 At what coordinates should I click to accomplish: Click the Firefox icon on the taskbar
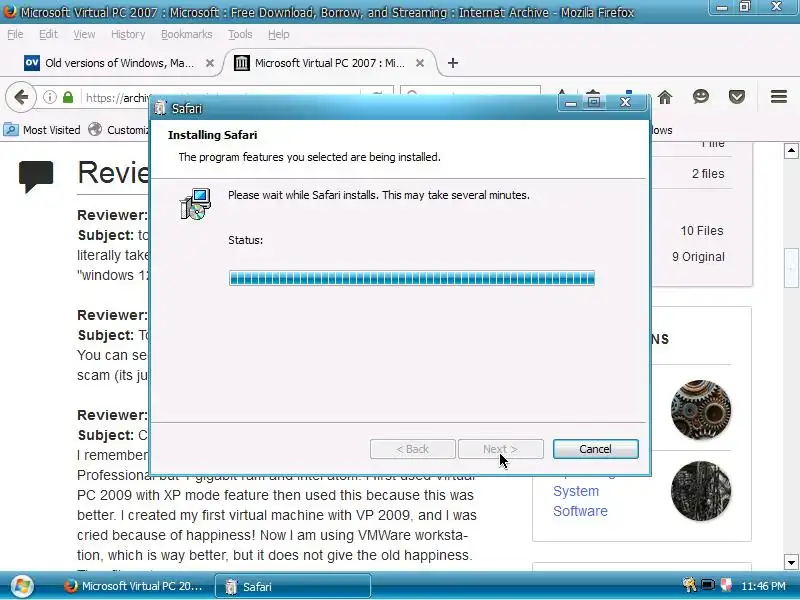pos(71,586)
